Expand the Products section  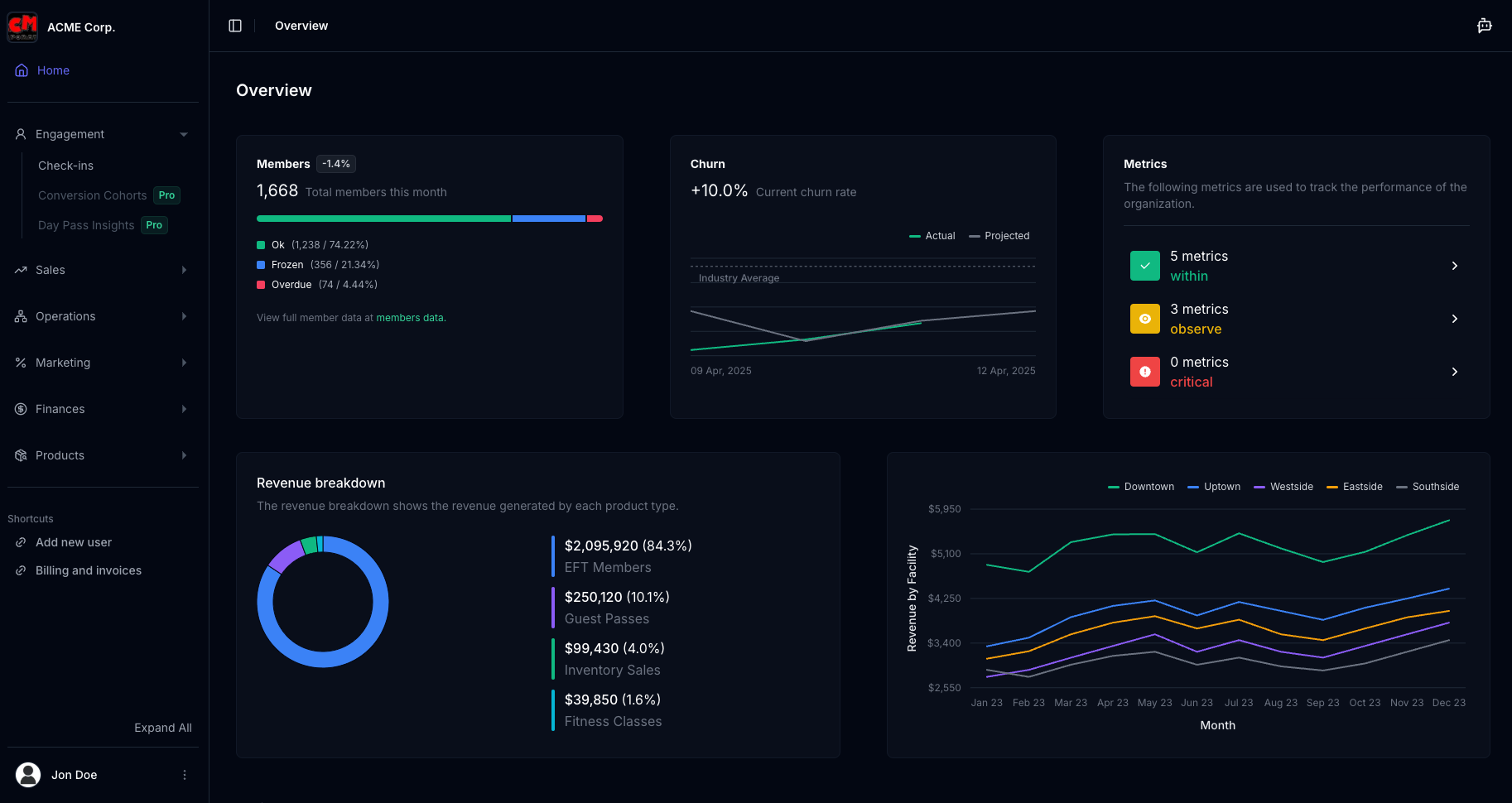pos(183,455)
